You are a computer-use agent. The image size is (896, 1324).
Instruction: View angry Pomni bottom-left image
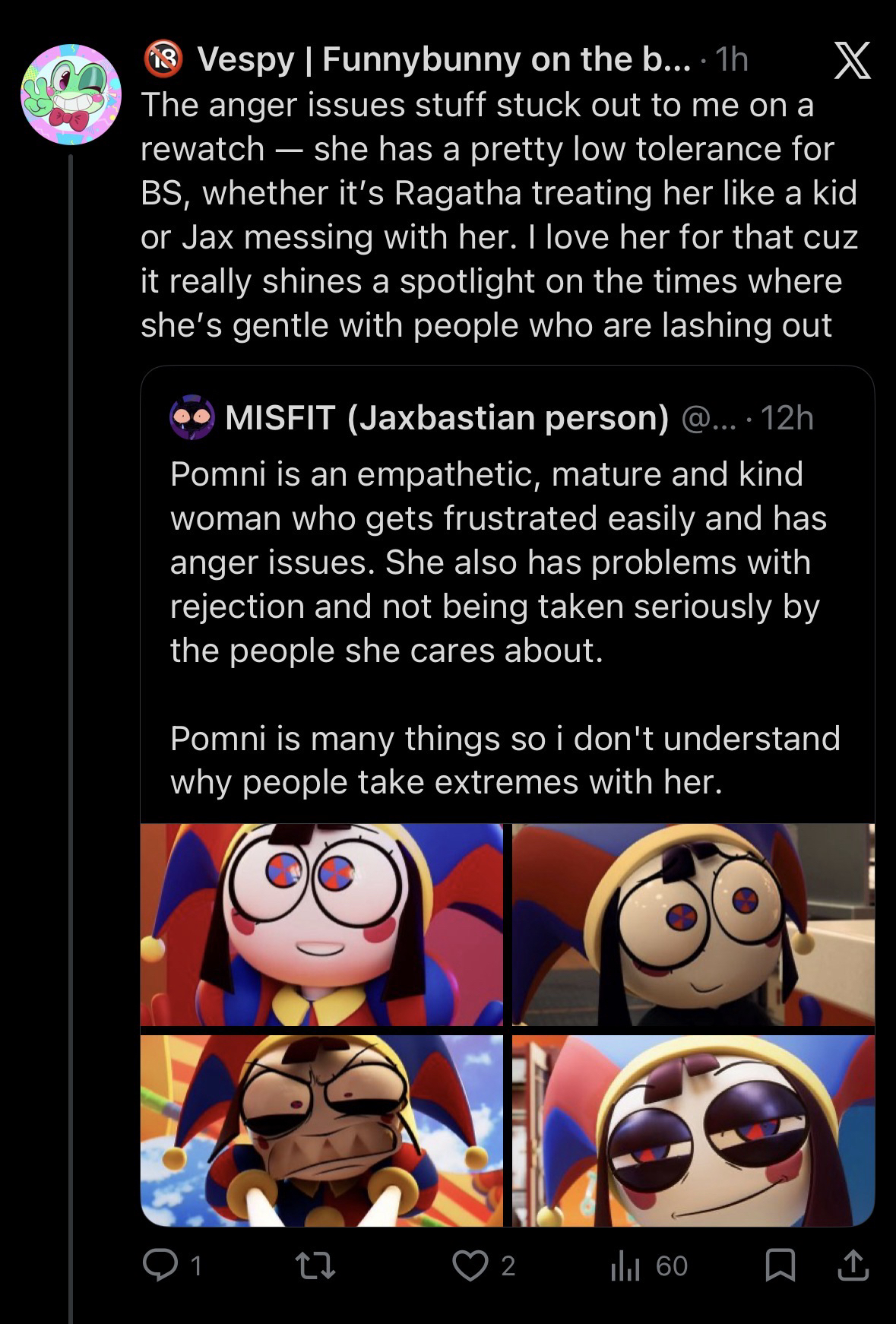[x=321, y=1130]
